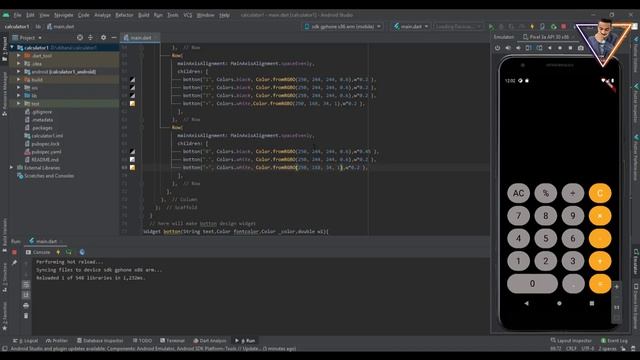Run the app with the green play icon
640x360 pixels.
coord(491,27)
